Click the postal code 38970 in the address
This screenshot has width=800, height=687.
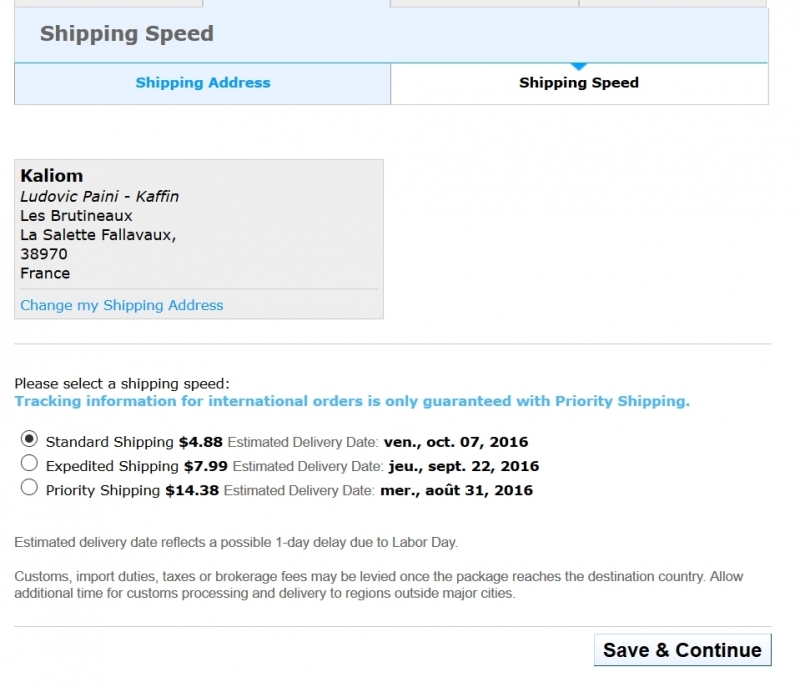point(44,254)
